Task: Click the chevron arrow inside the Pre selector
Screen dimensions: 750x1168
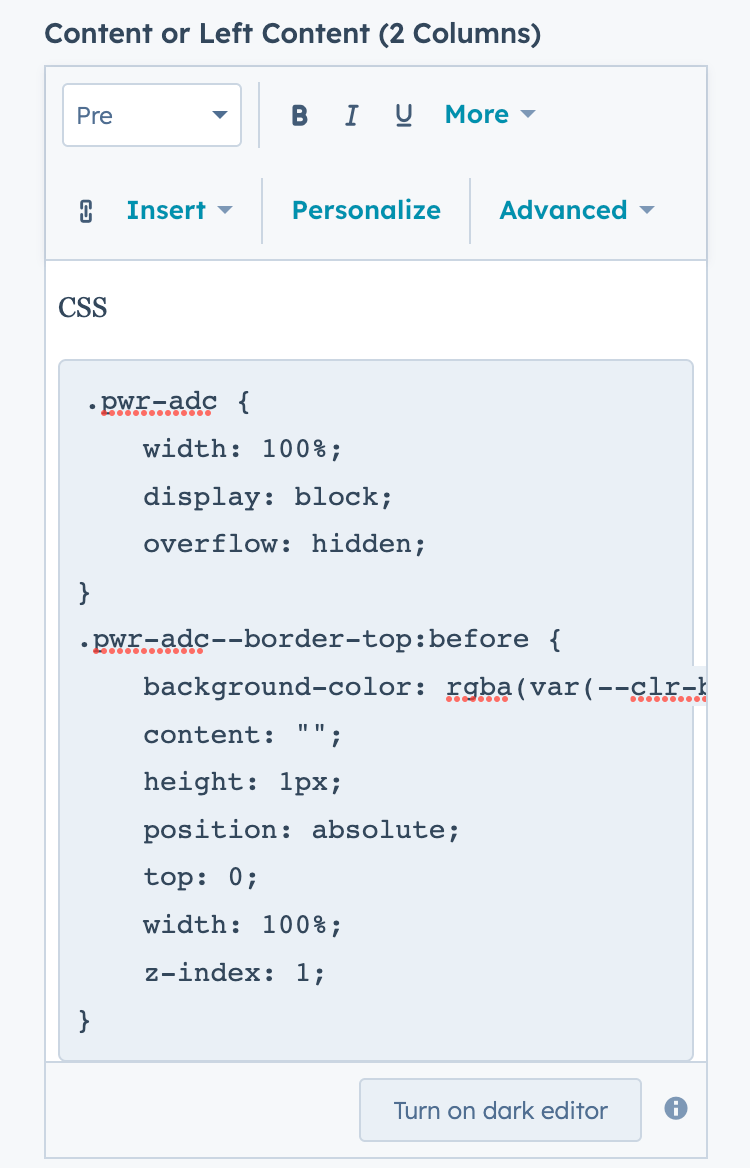Action: click(x=220, y=114)
